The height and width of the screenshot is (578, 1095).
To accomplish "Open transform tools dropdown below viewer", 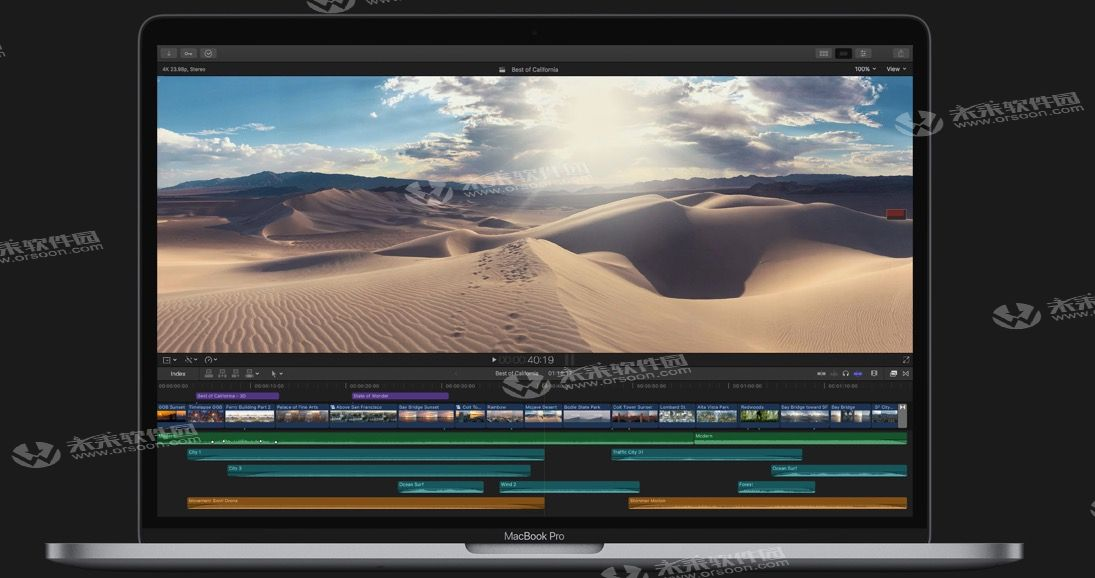I will point(191,360).
